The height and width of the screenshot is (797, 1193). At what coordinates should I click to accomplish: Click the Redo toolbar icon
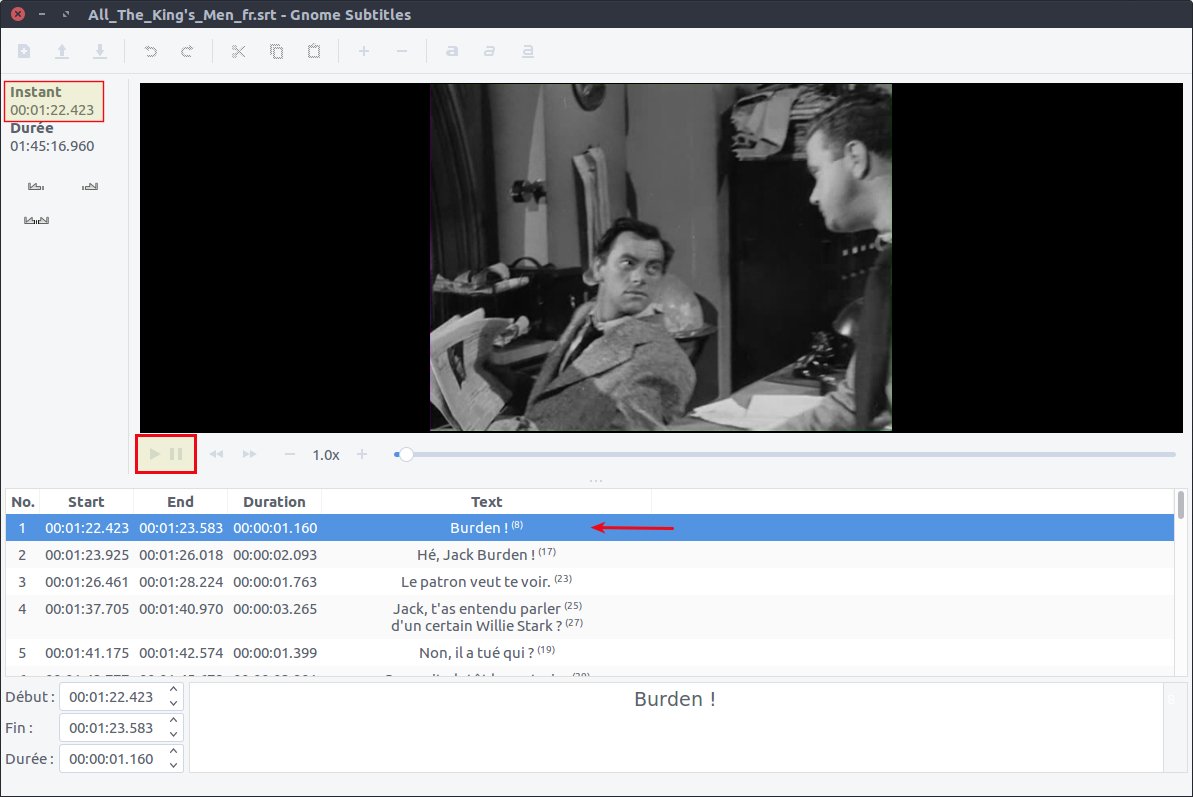(x=187, y=51)
